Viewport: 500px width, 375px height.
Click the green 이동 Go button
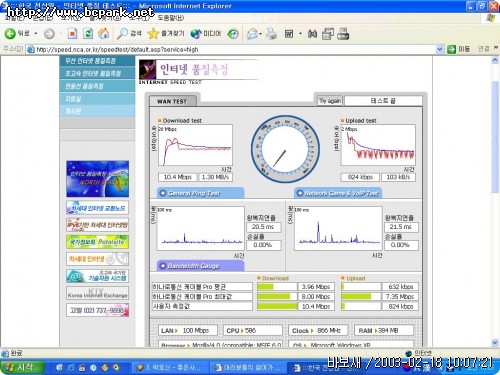(x=459, y=49)
